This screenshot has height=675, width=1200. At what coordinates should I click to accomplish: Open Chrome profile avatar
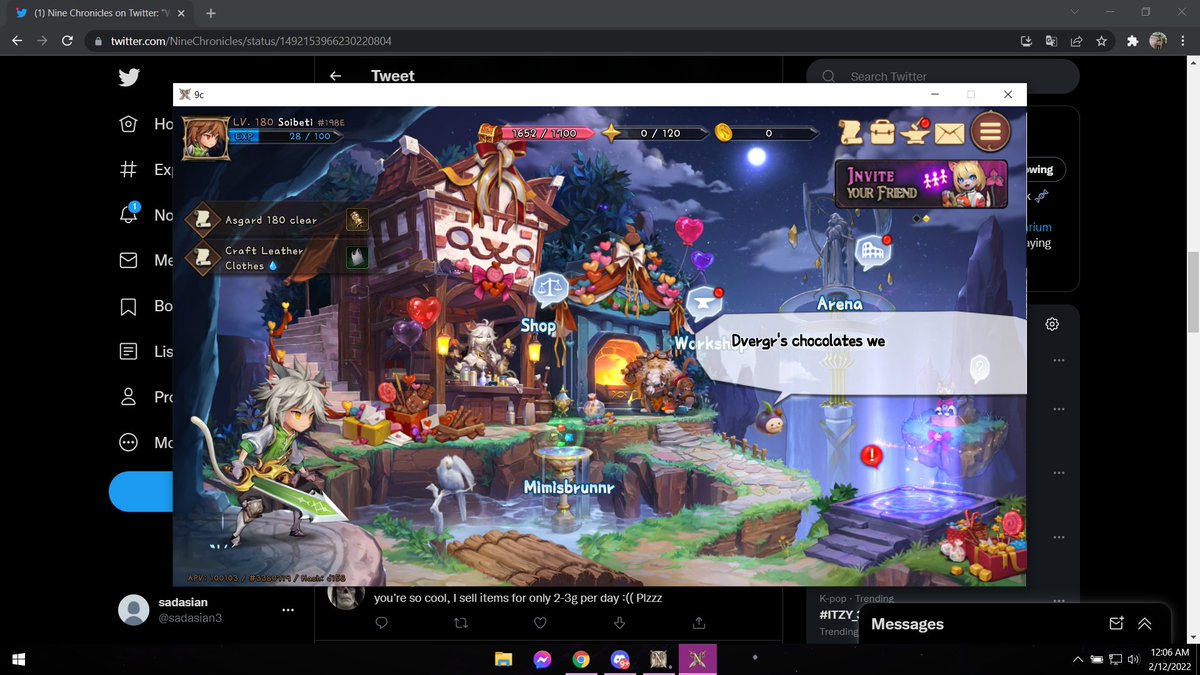coord(1158,41)
